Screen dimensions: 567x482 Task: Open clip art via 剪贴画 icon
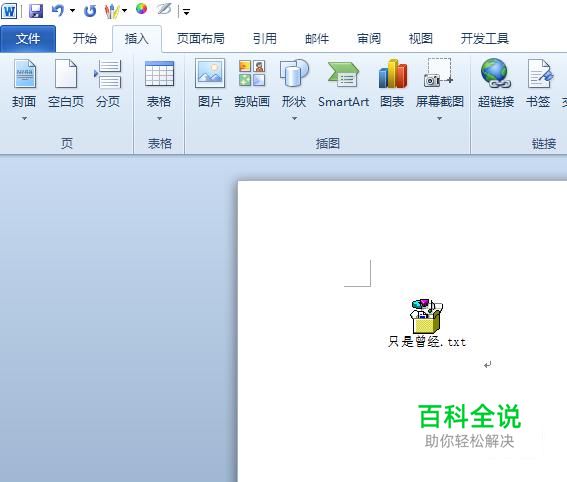tap(252, 73)
